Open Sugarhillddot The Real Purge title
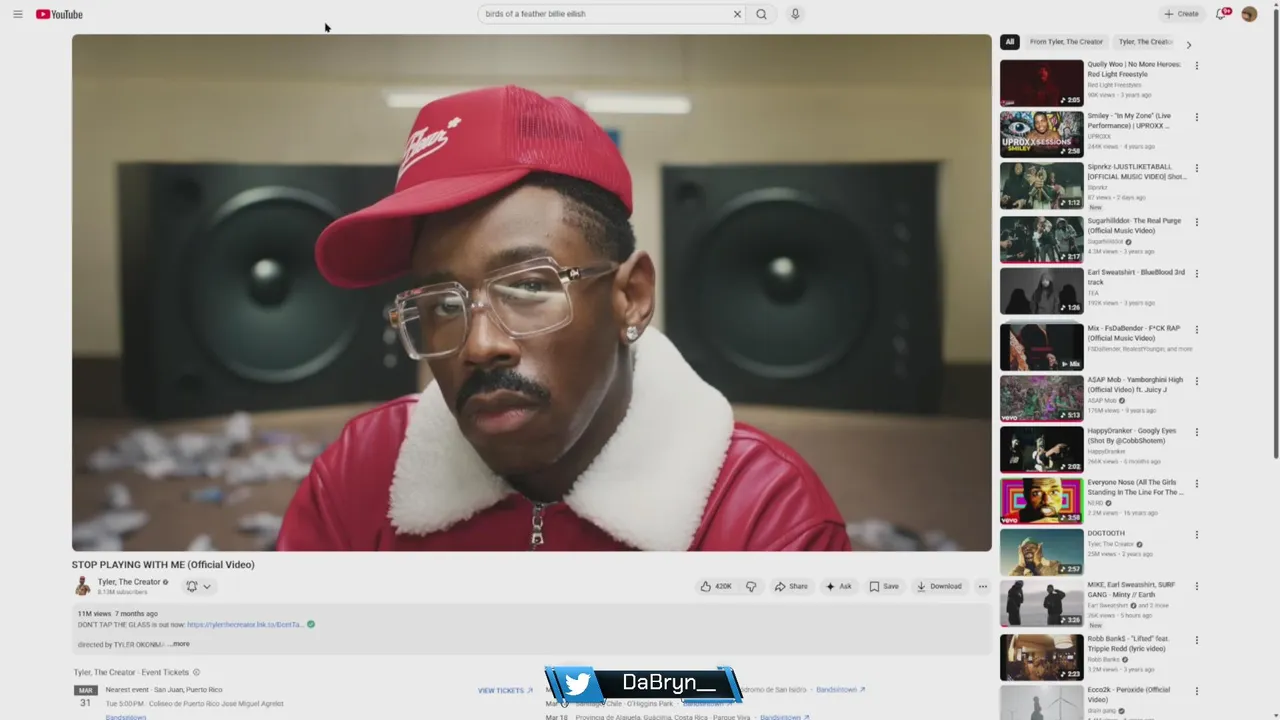Image resolution: width=1280 pixels, height=720 pixels. pyautogui.click(x=1135, y=226)
